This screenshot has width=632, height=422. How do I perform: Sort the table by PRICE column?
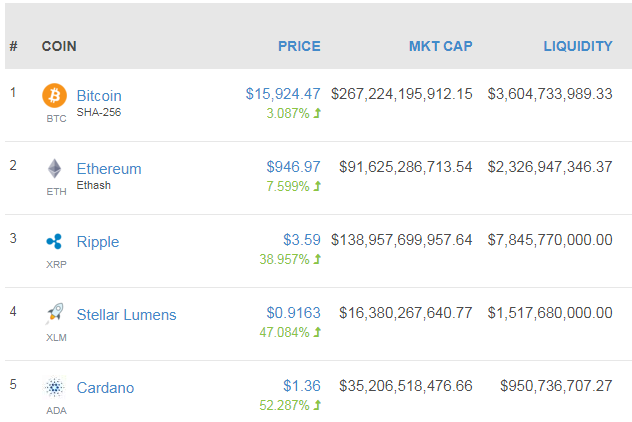click(299, 46)
